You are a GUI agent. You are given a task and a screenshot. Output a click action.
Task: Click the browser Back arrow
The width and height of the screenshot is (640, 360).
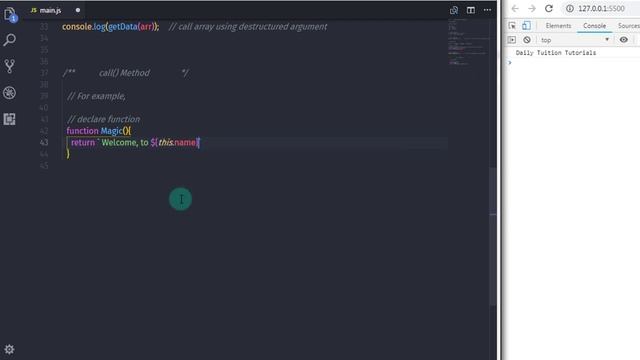click(x=515, y=8)
